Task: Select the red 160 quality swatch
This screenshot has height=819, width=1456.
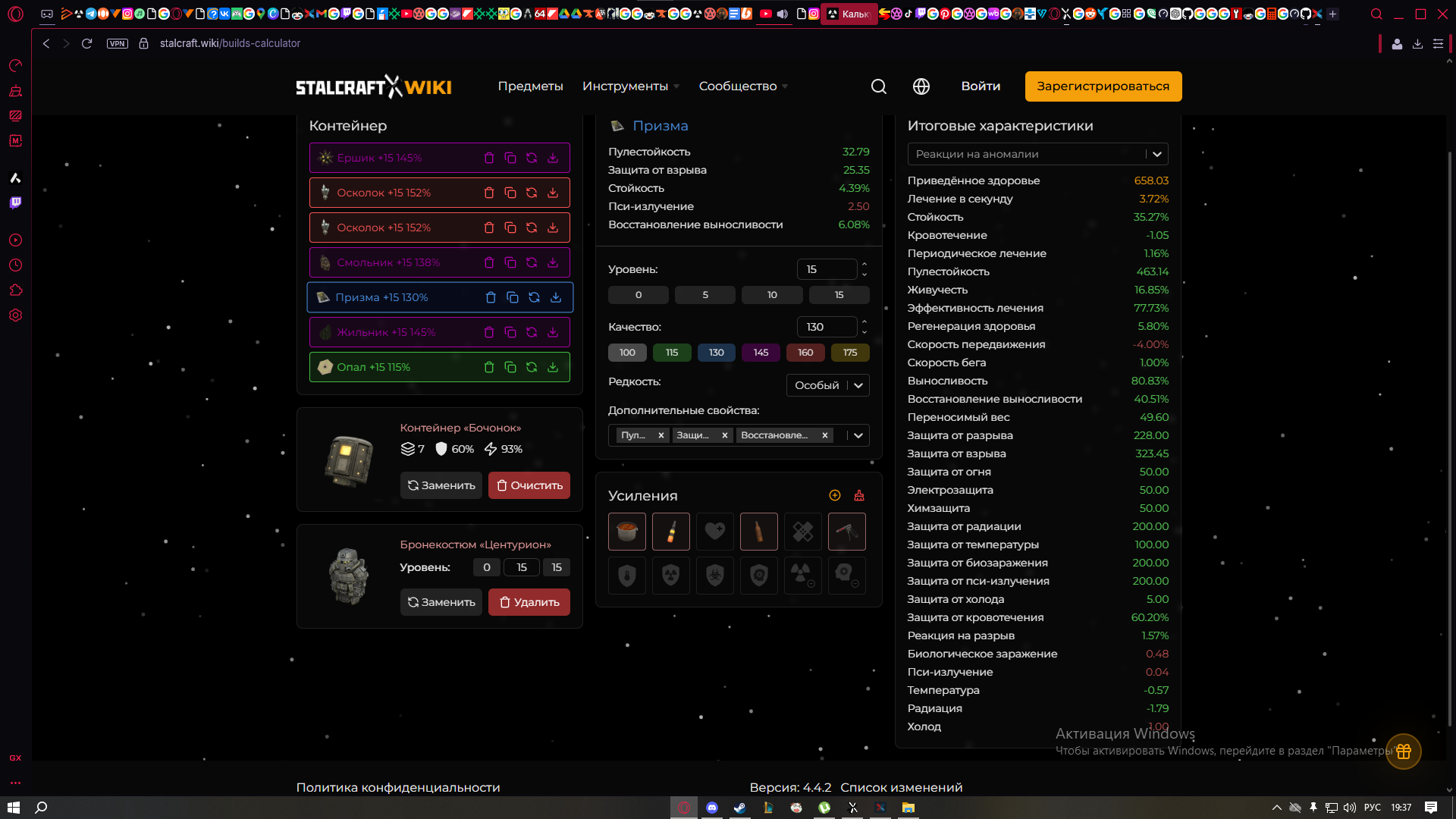Action: coord(805,353)
